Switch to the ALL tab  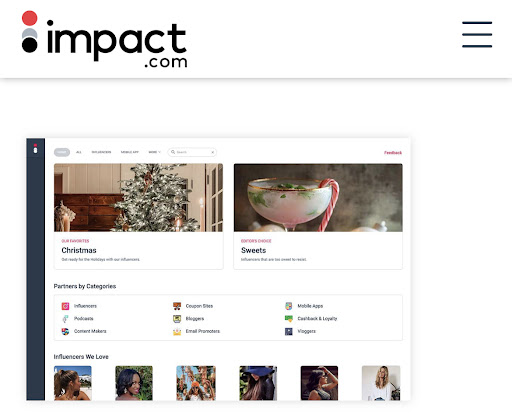coord(79,152)
